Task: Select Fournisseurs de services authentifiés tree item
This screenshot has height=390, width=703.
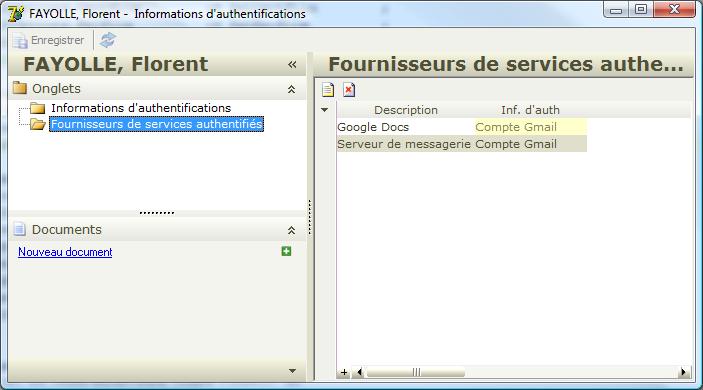Action: pos(156,124)
